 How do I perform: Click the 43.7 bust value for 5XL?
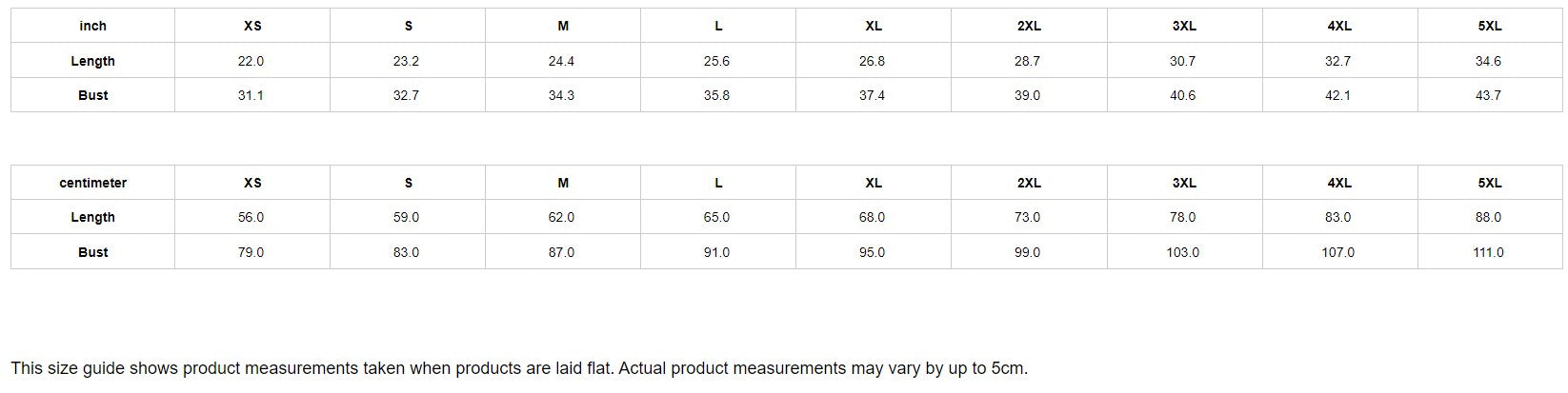tap(1488, 95)
